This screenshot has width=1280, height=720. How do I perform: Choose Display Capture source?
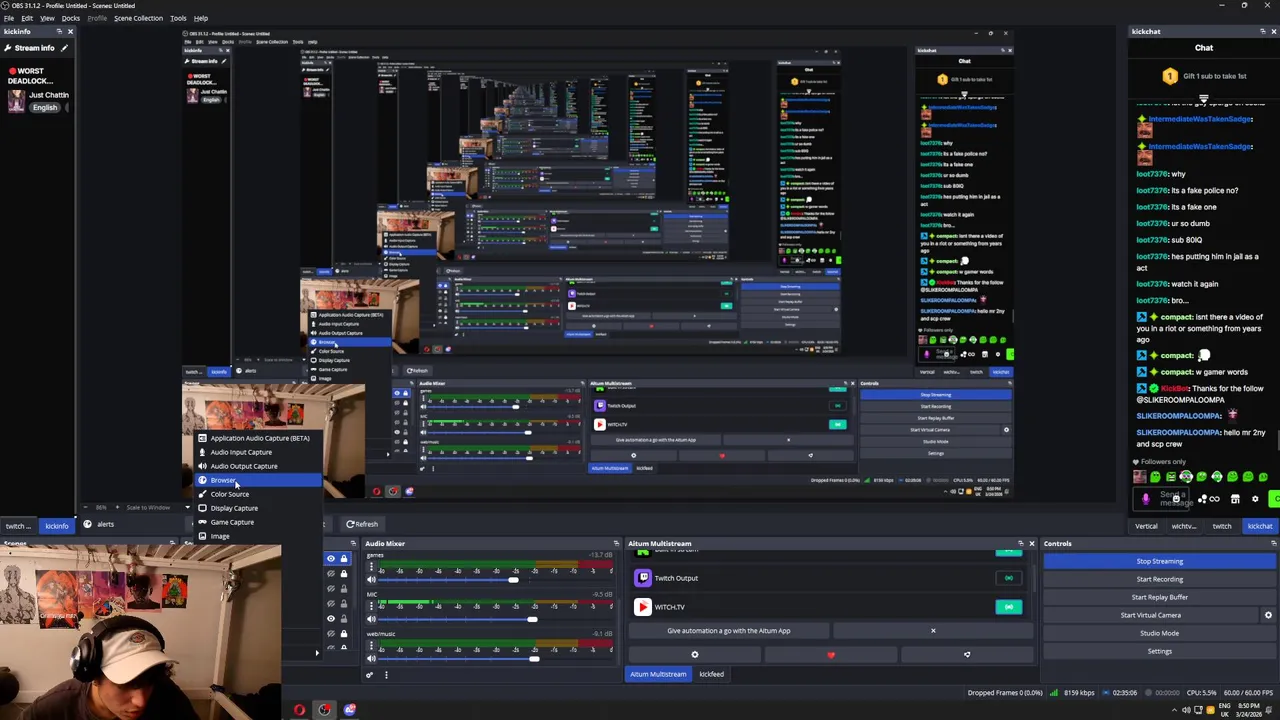[258, 508]
